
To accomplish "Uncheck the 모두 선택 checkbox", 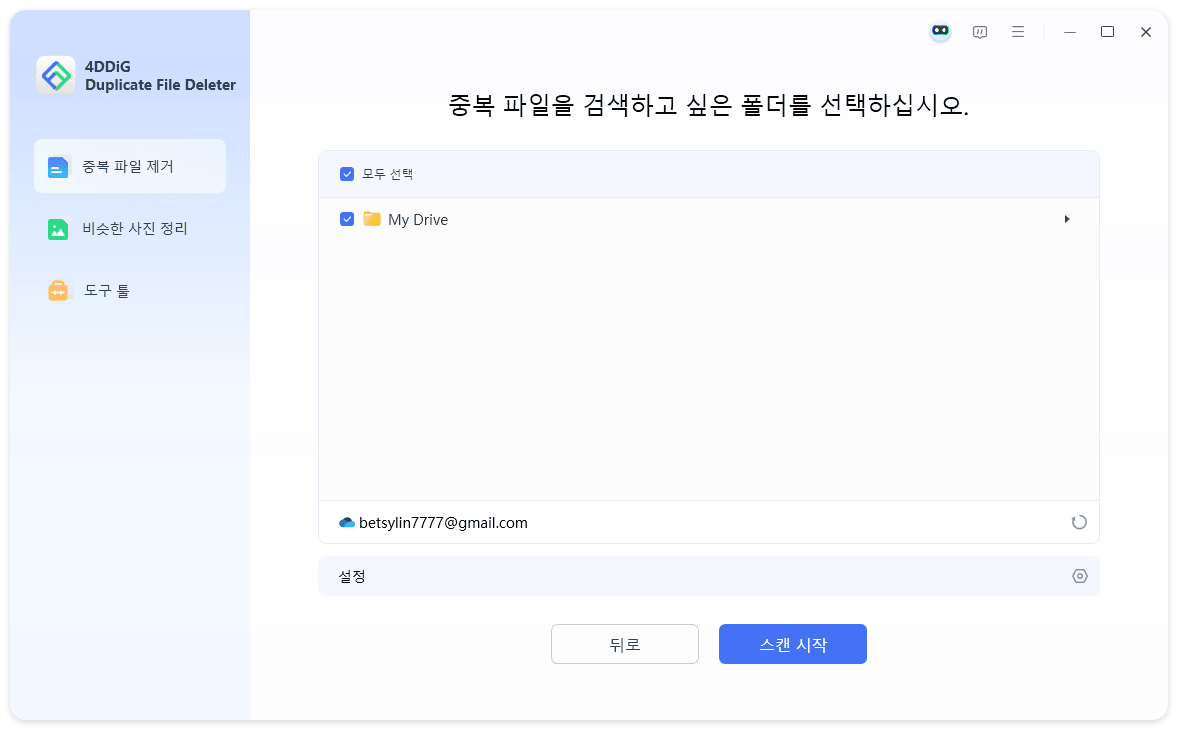I will (347, 173).
